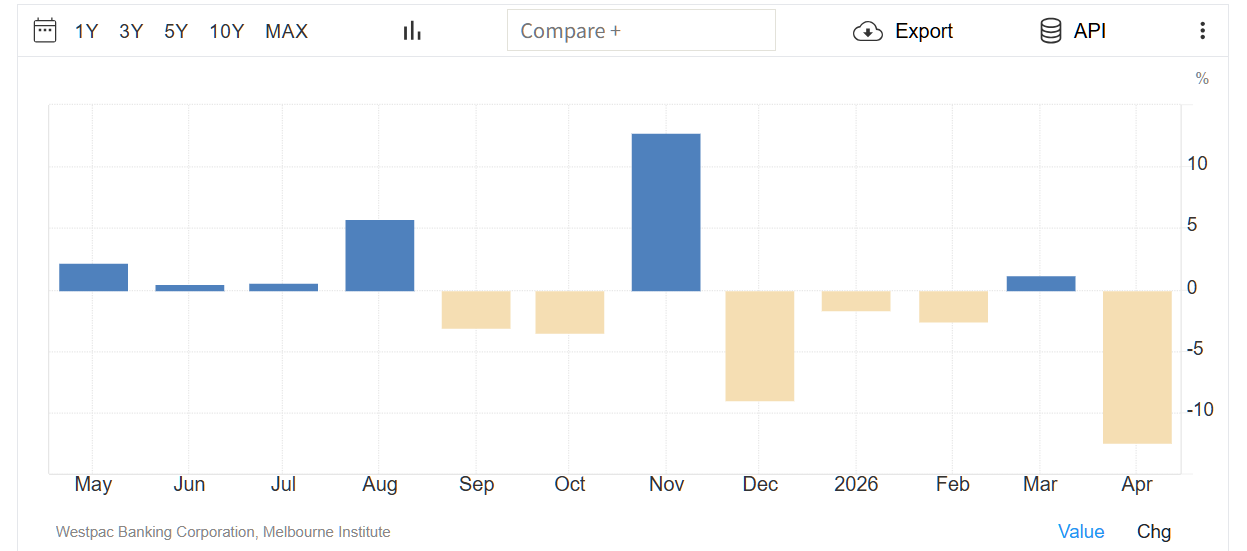Screen dimensions: 1247x551
Task: Click the API text label
Action: click(x=1090, y=31)
